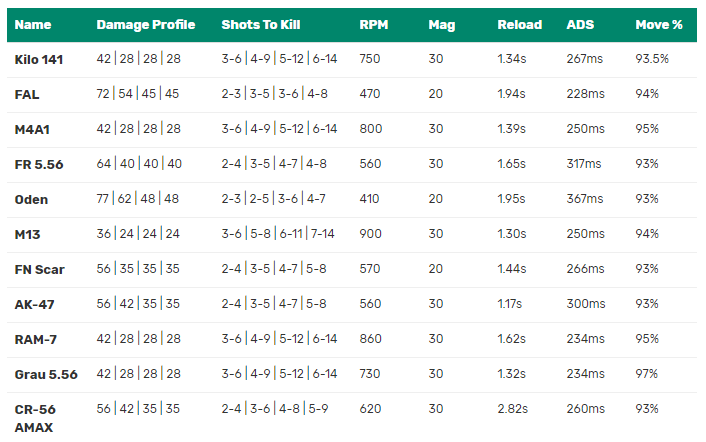Select the Kilo 141 weapon name
Screen dimensions: 706x442
[x=39, y=59]
